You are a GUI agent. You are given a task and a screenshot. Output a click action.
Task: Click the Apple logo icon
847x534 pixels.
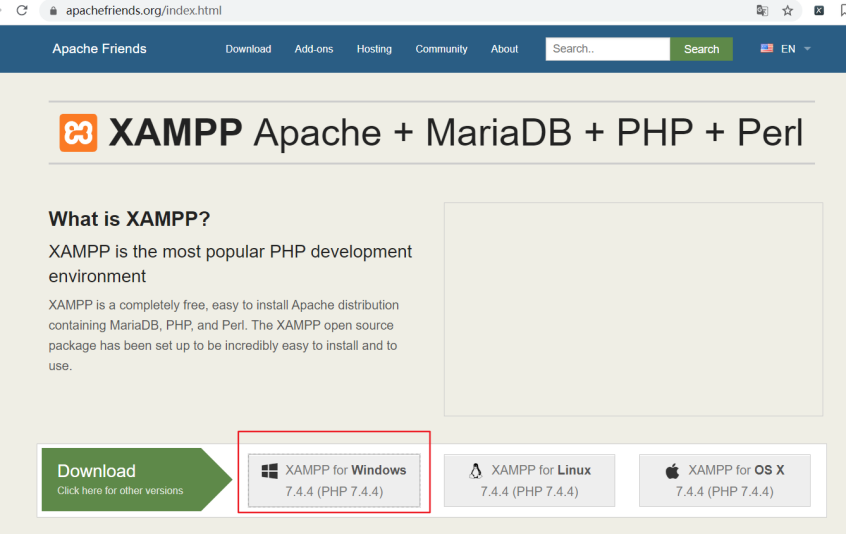click(x=673, y=471)
